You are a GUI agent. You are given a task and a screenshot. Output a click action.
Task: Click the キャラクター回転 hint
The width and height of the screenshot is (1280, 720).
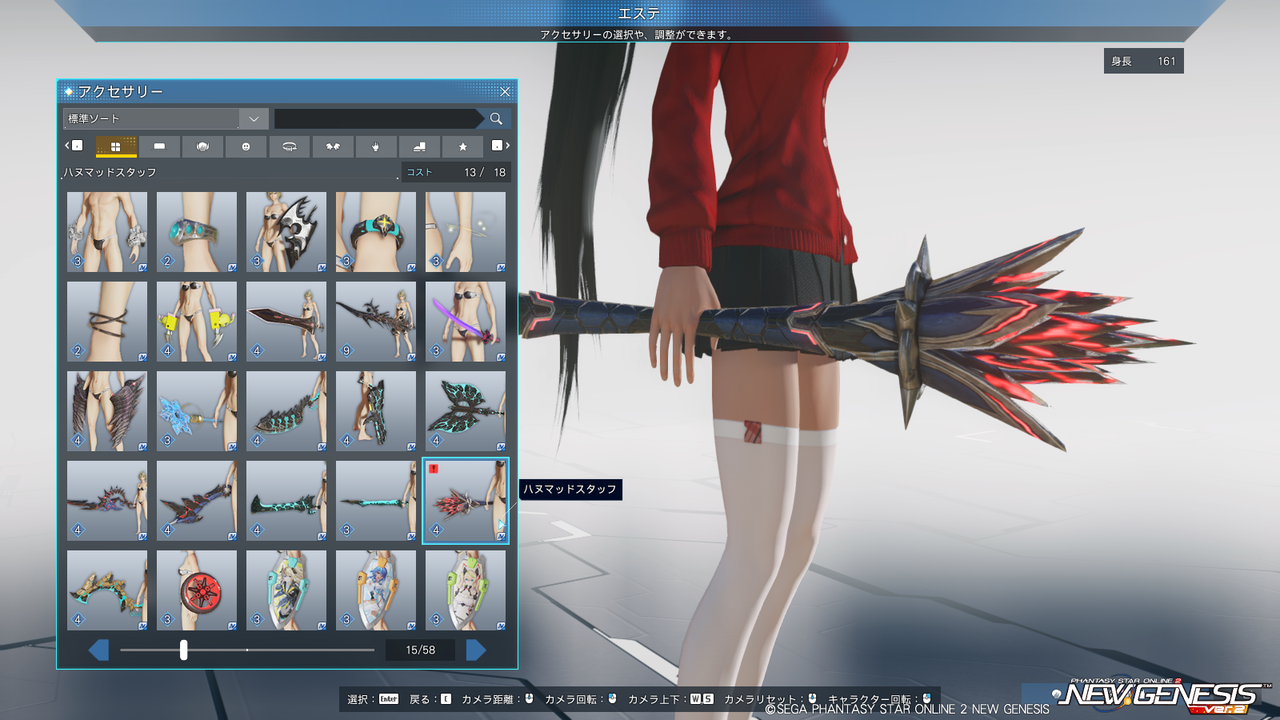pyautogui.click(x=880, y=699)
